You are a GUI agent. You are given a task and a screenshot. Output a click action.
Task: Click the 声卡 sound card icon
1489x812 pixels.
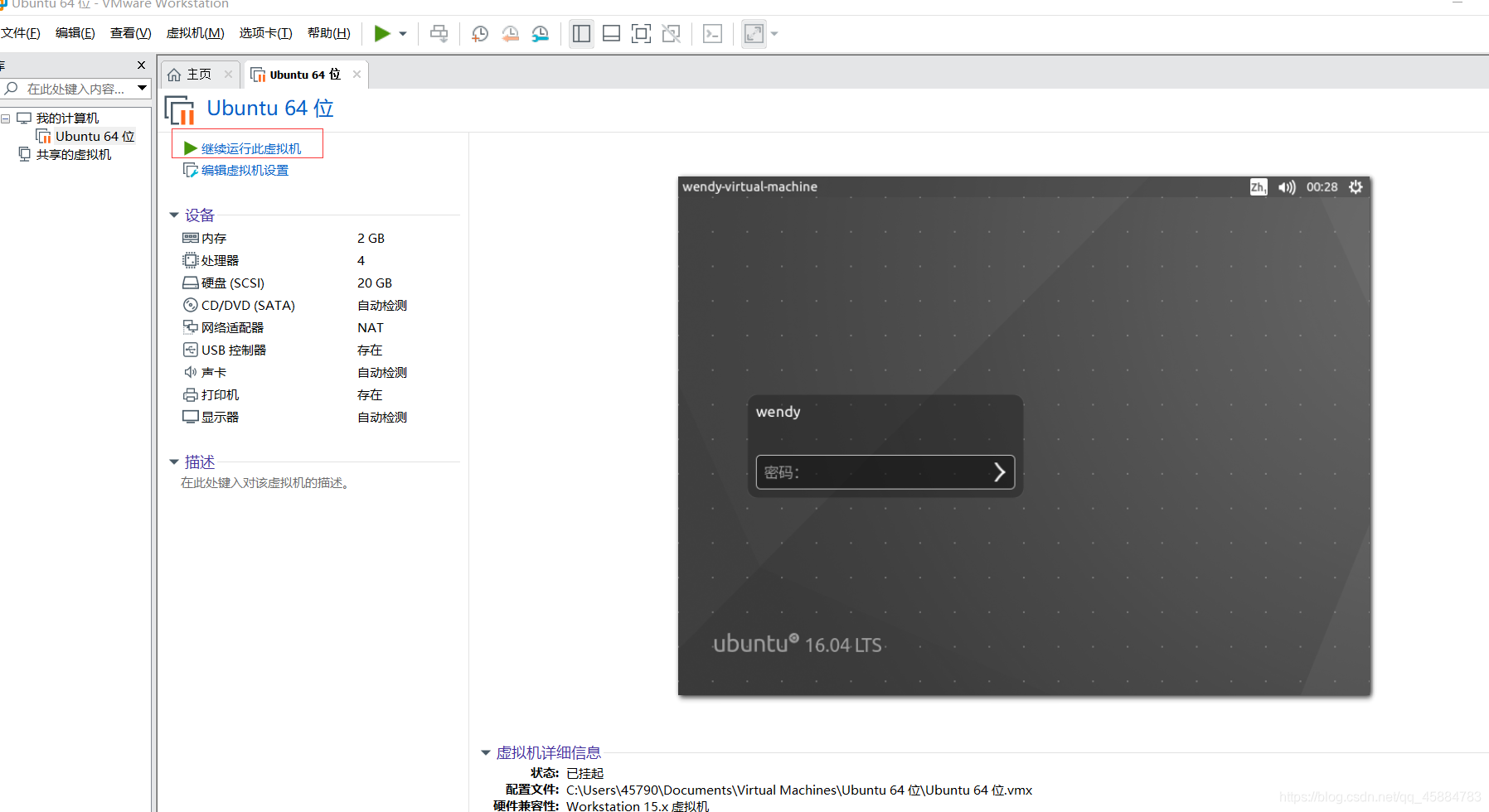point(191,372)
